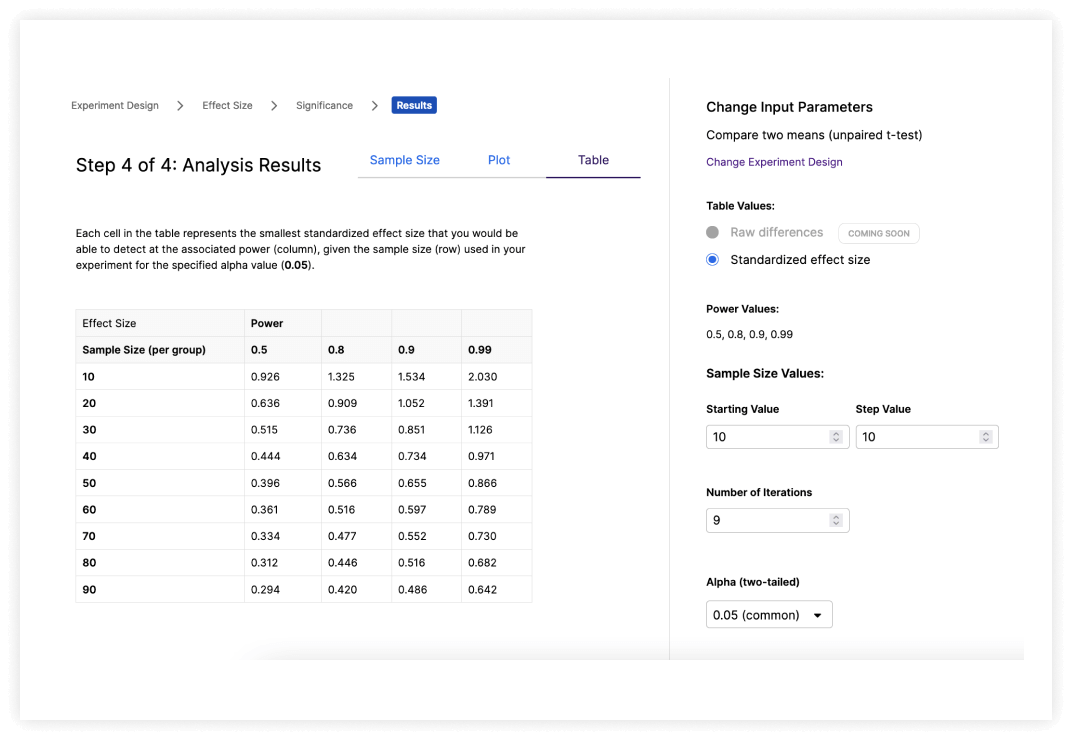Go to Effect Size breadcrumb step
This screenshot has width=1072, height=740.
pos(227,105)
